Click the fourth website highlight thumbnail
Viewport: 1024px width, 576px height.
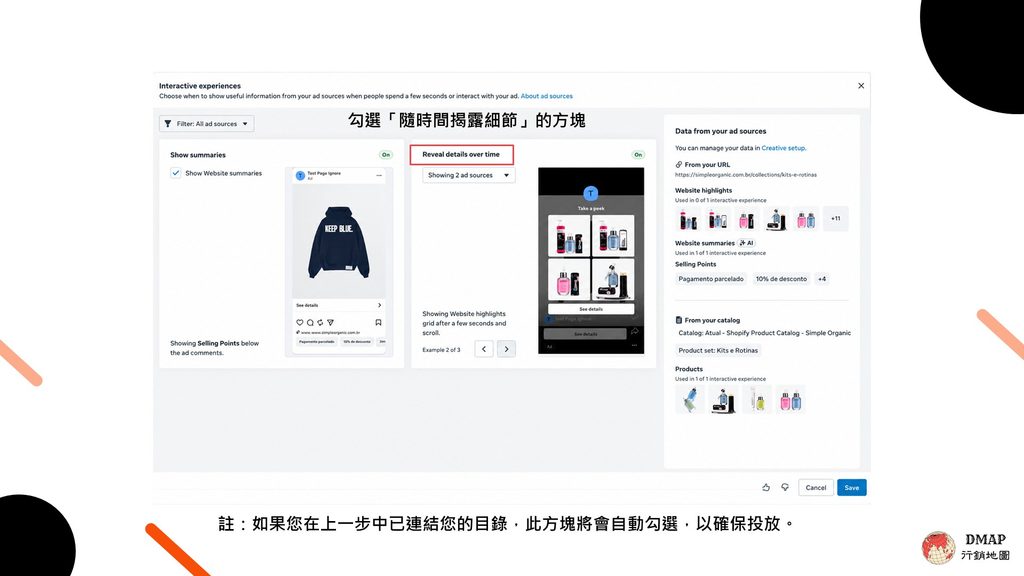[776, 219]
